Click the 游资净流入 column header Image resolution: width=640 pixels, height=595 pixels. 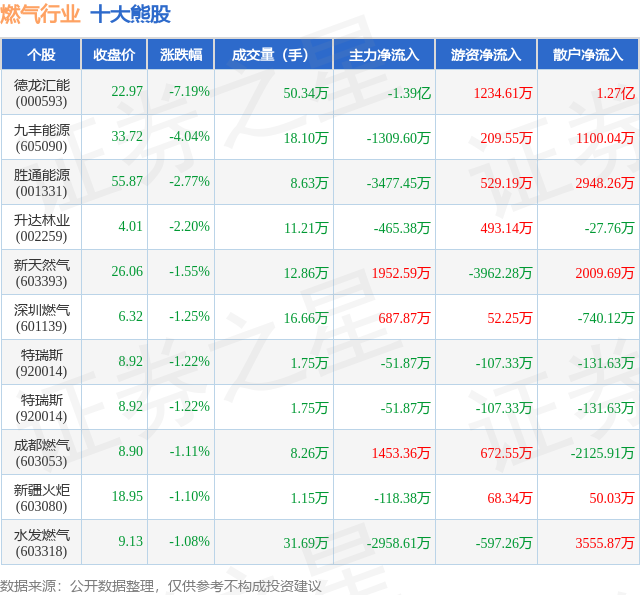click(x=486, y=54)
